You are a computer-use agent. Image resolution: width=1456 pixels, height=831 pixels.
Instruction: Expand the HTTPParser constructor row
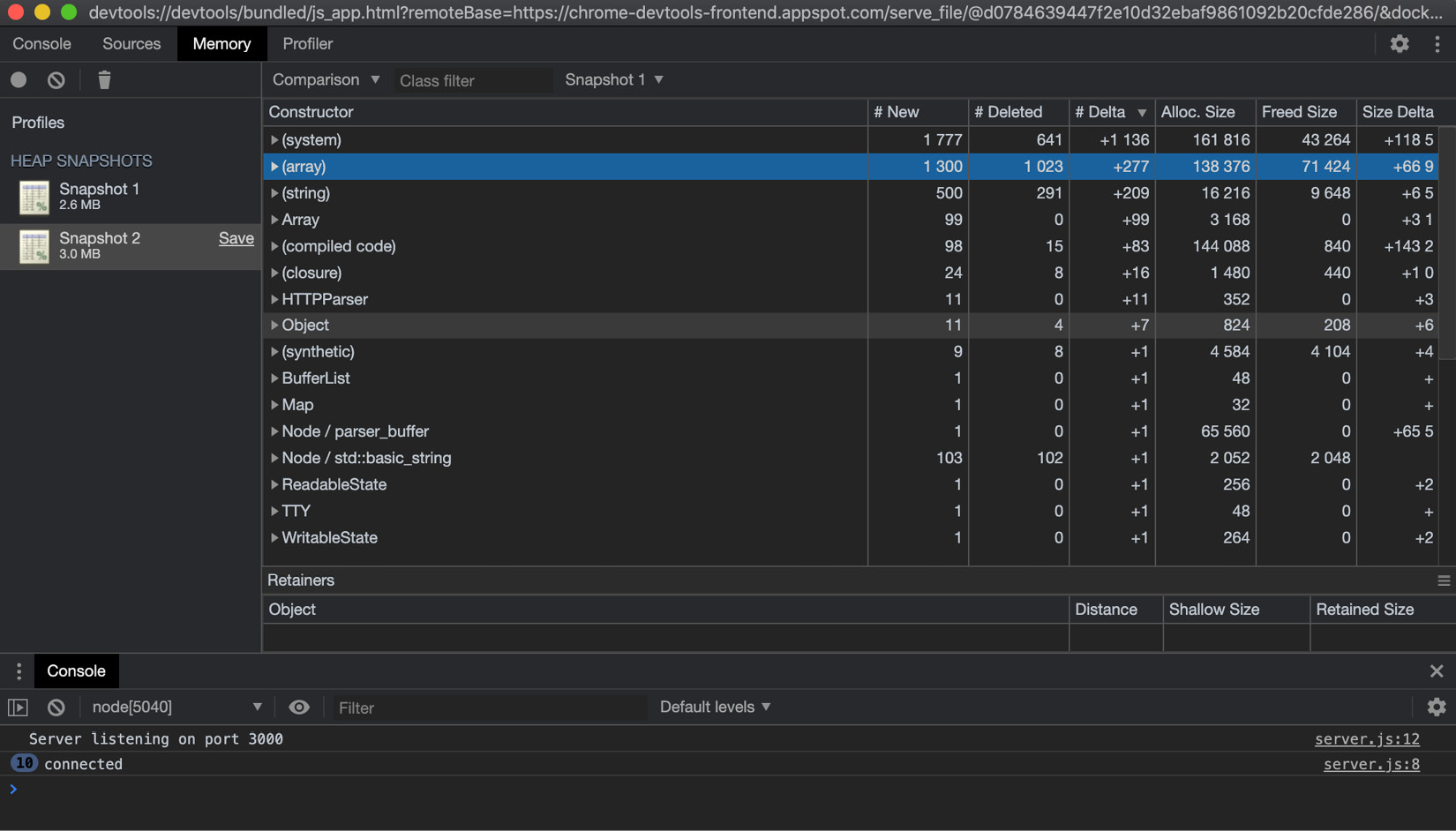[x=274, y=299]
